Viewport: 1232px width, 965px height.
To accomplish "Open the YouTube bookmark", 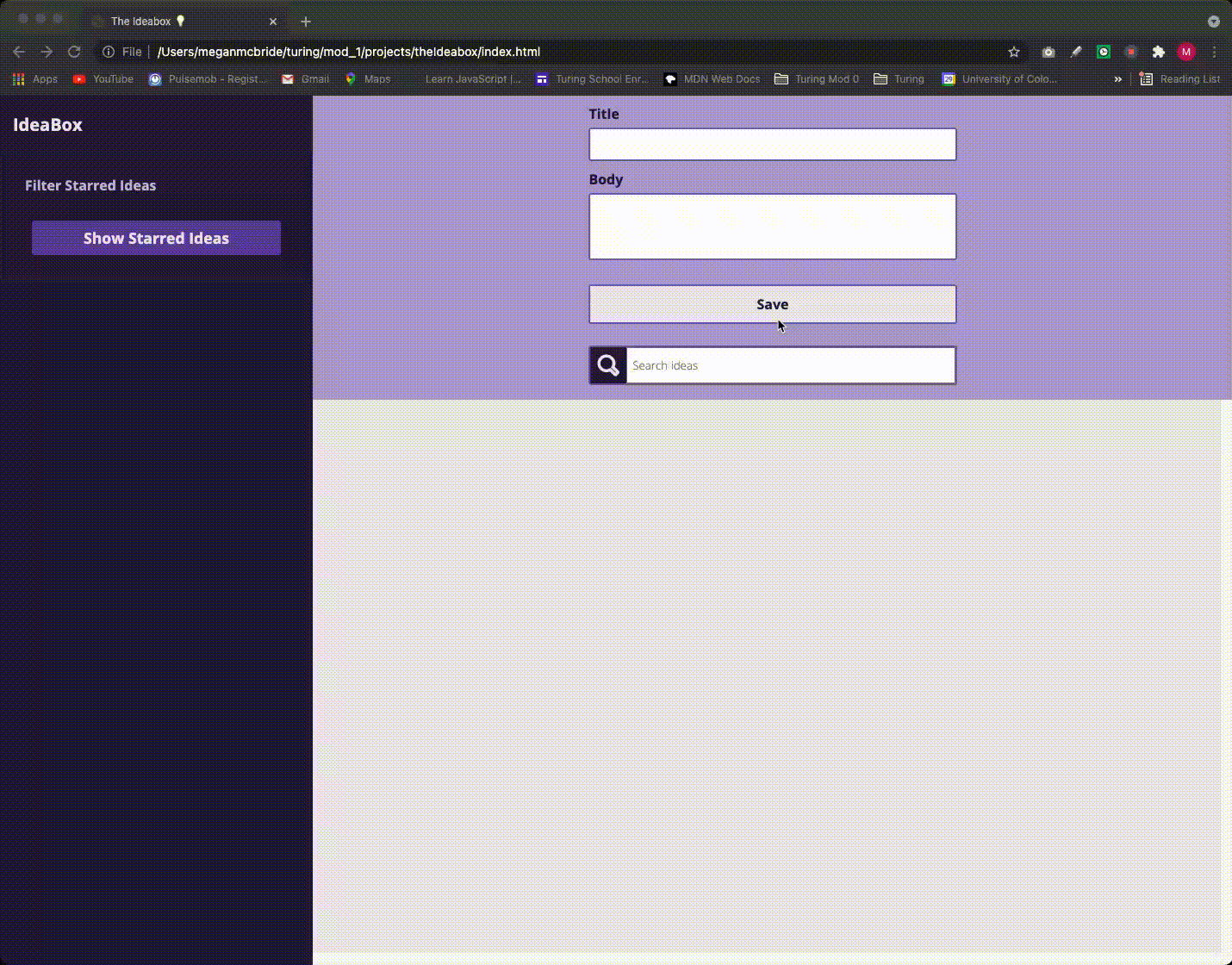I will click(x=103, y=78).
